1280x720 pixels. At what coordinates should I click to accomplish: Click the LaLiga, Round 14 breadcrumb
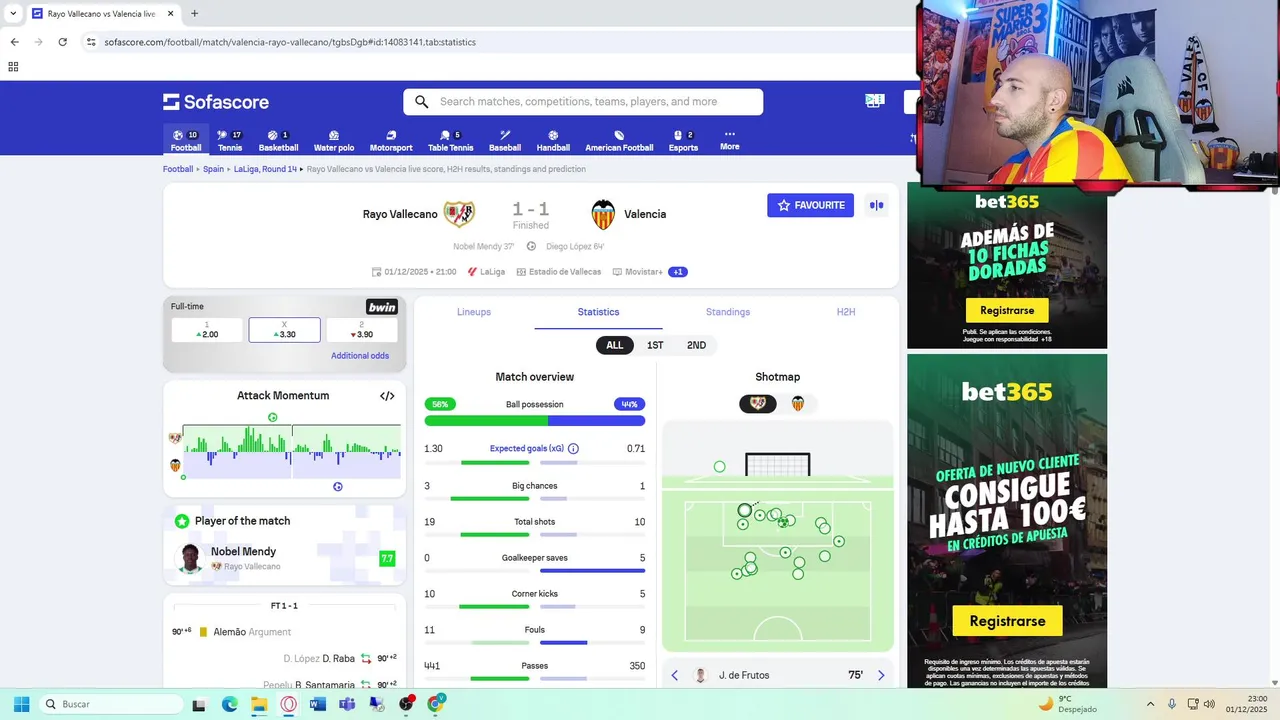point(265,169)
